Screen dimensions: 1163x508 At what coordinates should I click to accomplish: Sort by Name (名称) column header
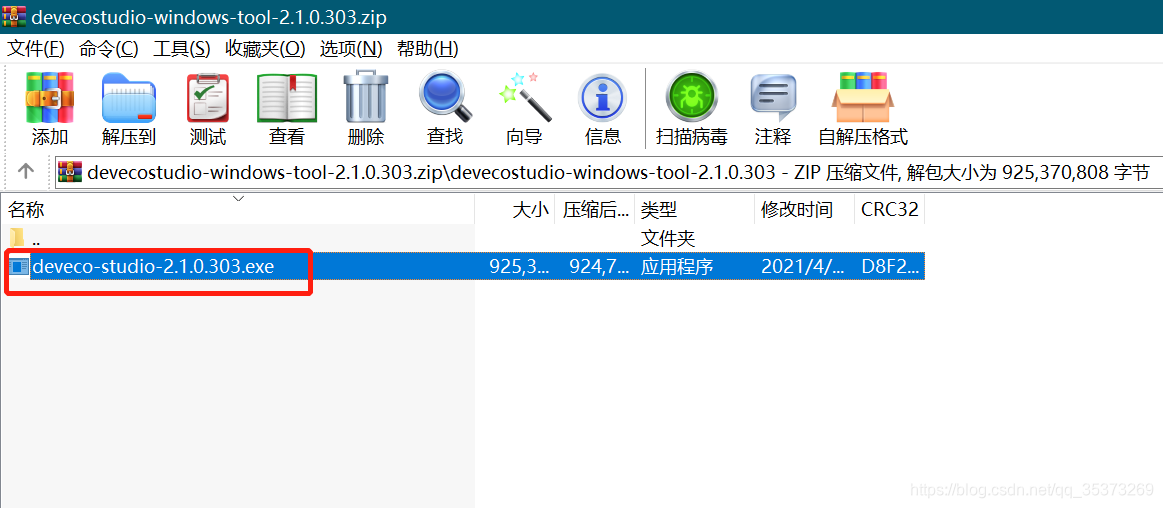point(238,210)
